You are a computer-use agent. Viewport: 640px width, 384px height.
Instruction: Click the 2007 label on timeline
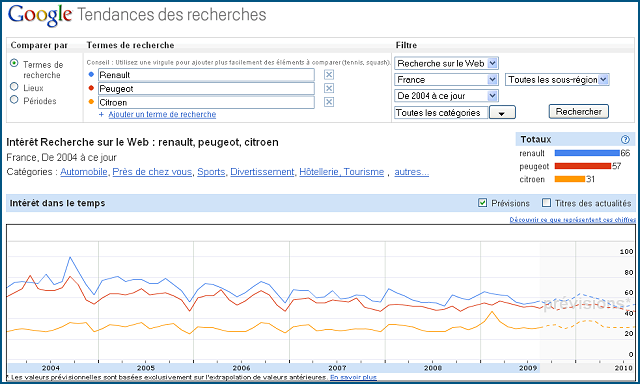pyautogui.click(x=337, y=368)
